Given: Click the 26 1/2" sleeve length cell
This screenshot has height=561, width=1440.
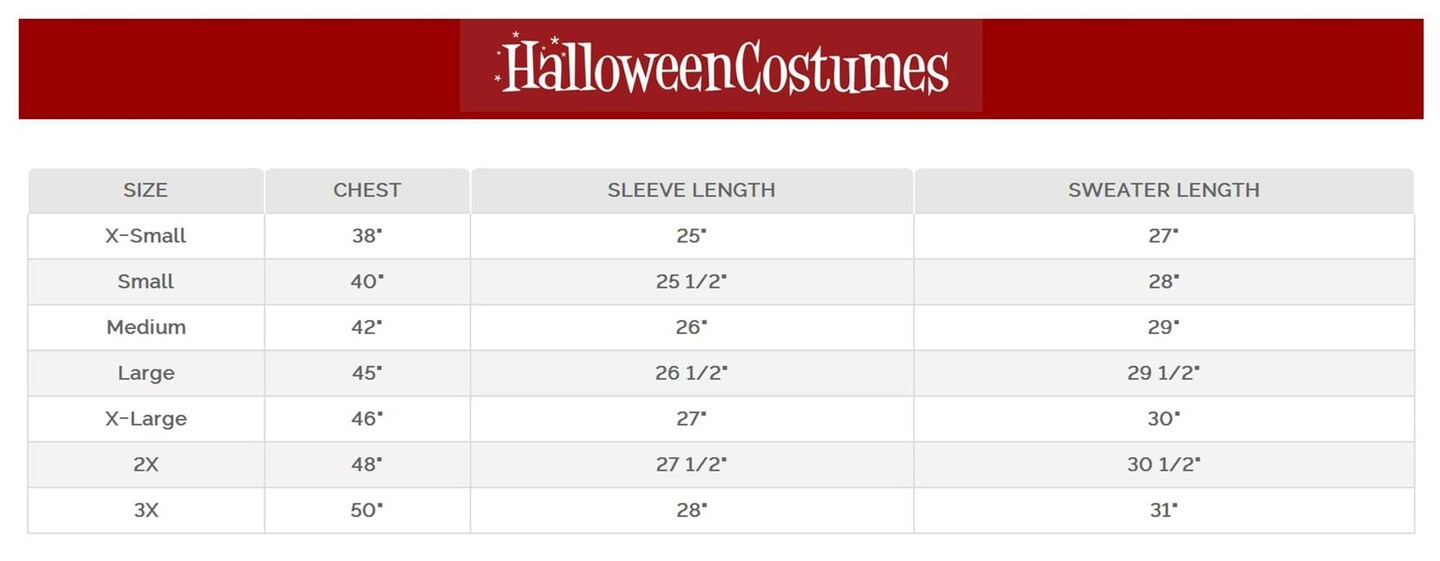Looking at the screenshot, I should (x=691, y=373).
